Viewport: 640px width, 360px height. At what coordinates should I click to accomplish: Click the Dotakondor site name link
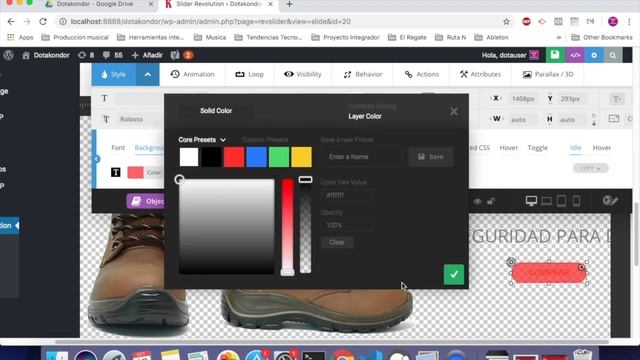pos(46,55)
